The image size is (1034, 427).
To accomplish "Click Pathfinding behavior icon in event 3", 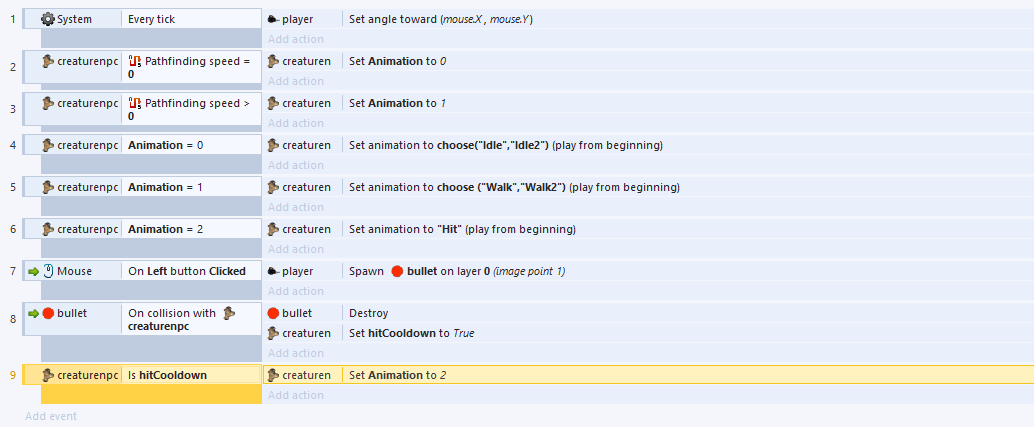I will pyautogui.click(x=135, y=103).
